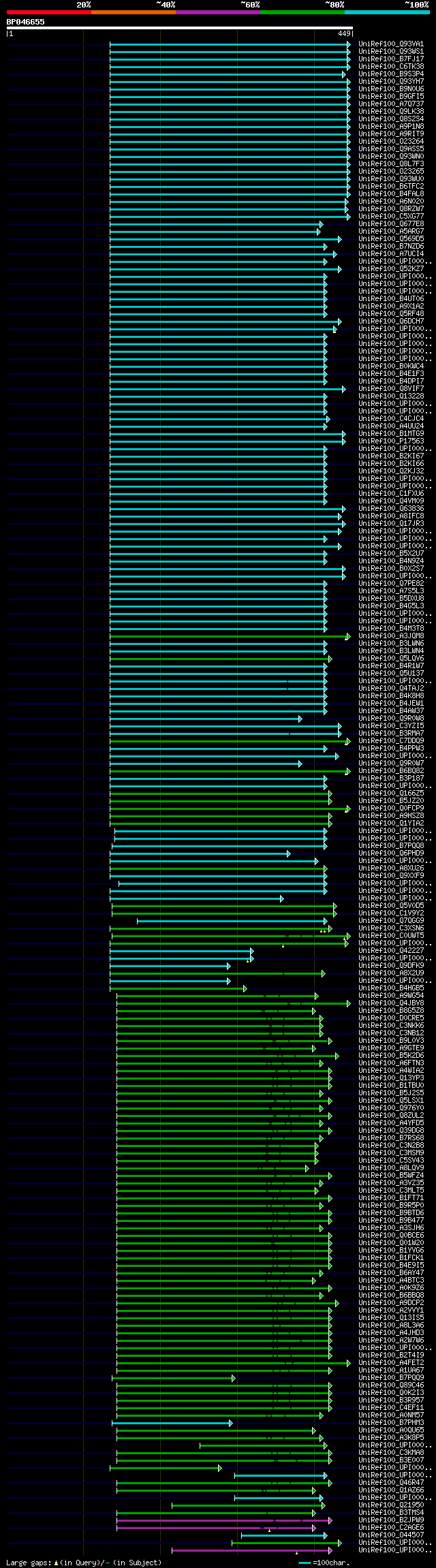436x1568 pixels.
Task: Select the UniRef100_A5ARG7 label
Action: 391,232
